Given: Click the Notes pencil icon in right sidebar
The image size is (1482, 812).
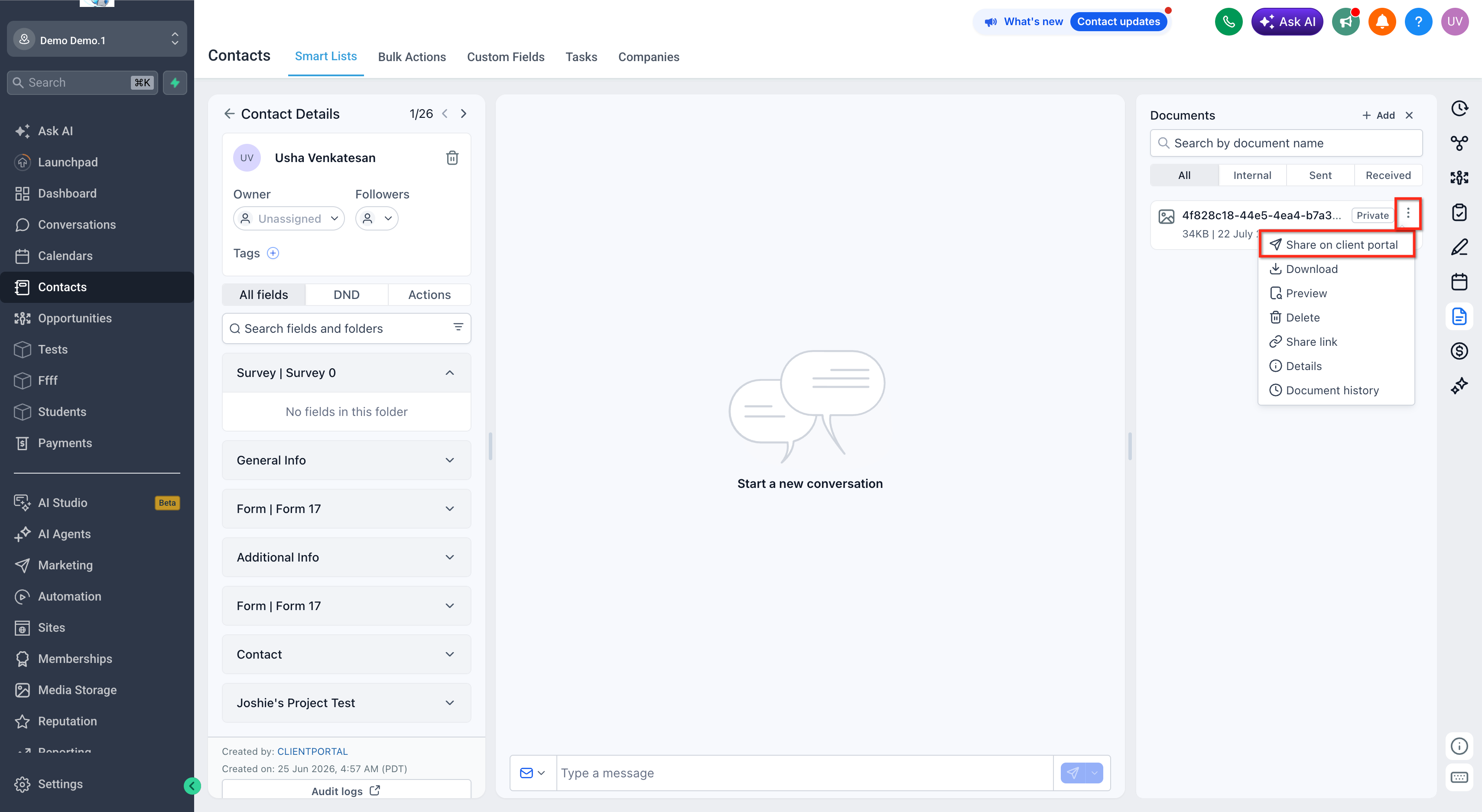Looking at the screenshot, I should coord(1459,247).
